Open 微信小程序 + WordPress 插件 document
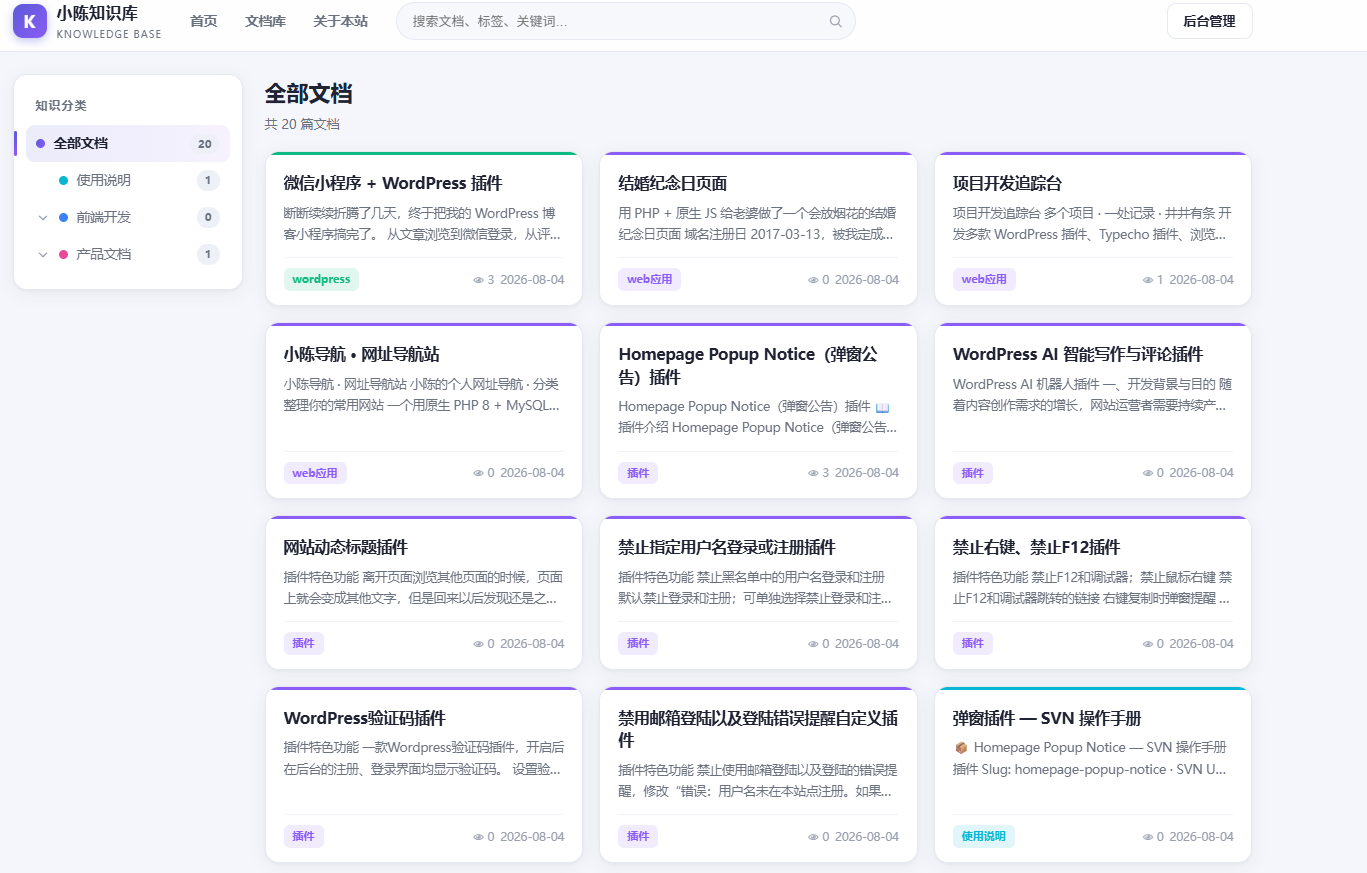Viewport: 1367px width, 873px height. coord(393,183)
